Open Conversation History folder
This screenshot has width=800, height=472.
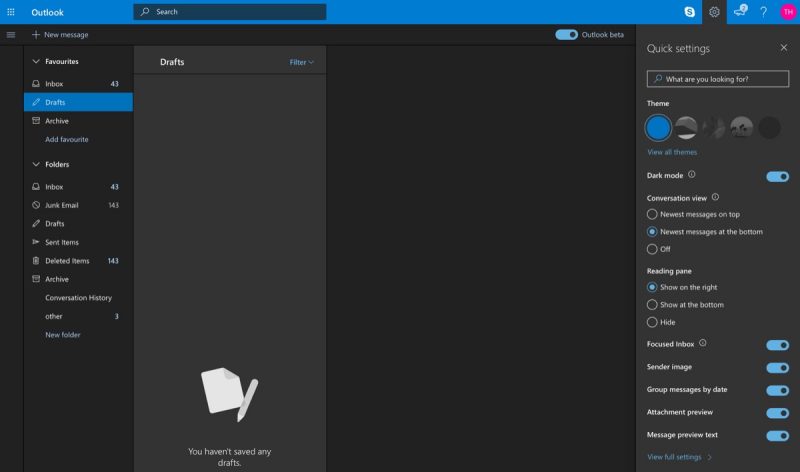point(78,297)
